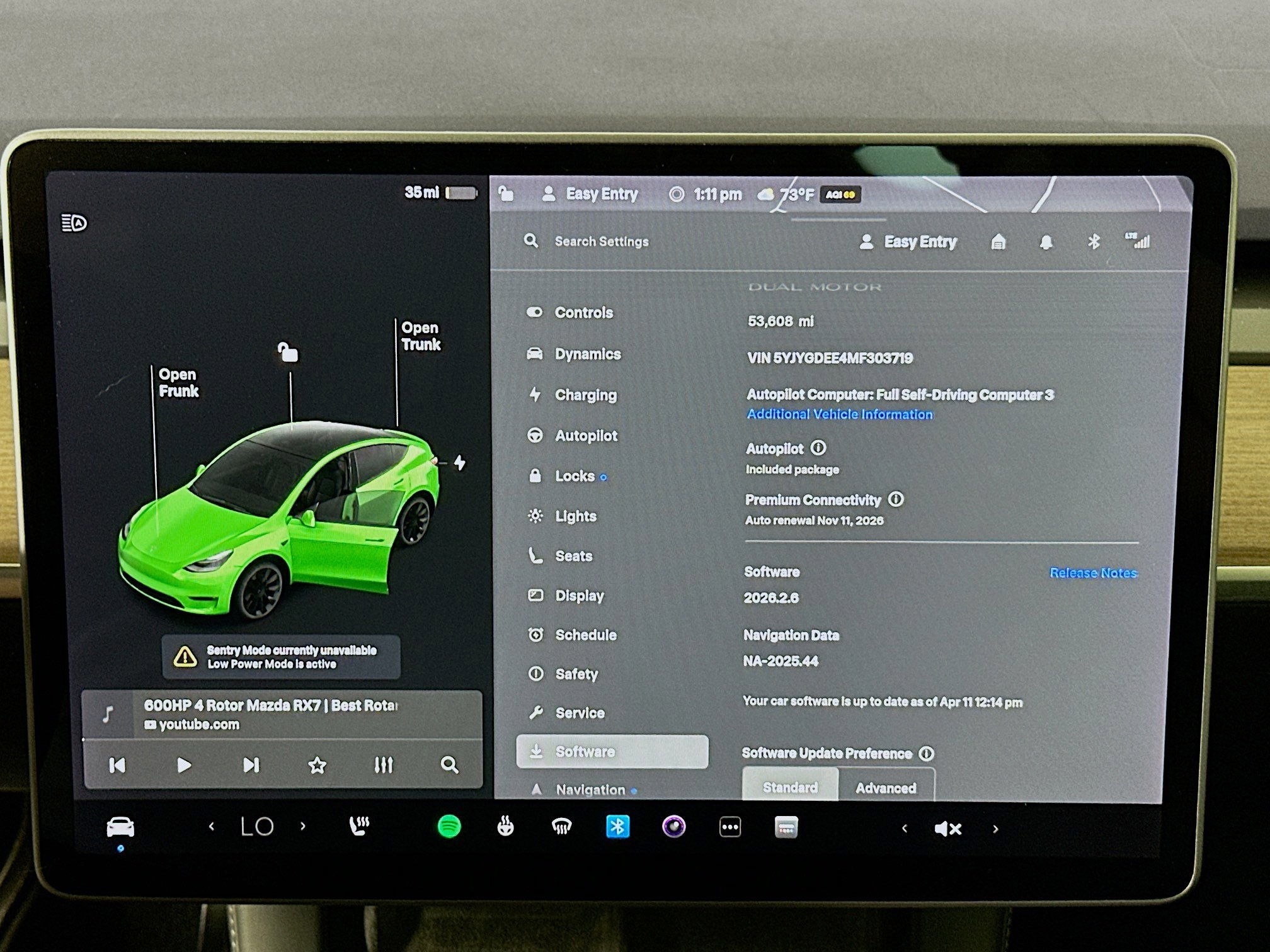Open media equalizer sliders icon
This screenshot has width=1270, height=952.
coord(384,765)
